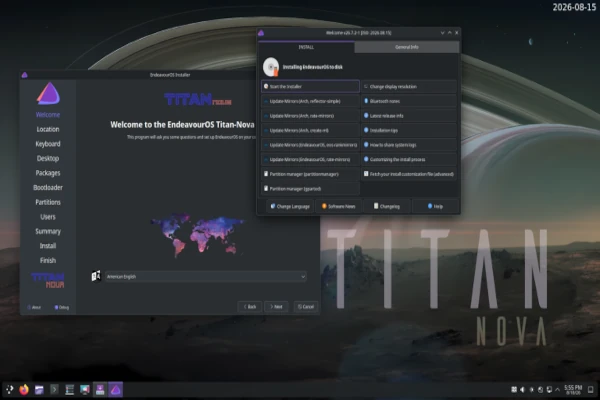This screenshot has width=600, height=400.
Task: Cancel the EndeavourOS Installer
Action: click(x=306, y=307)
